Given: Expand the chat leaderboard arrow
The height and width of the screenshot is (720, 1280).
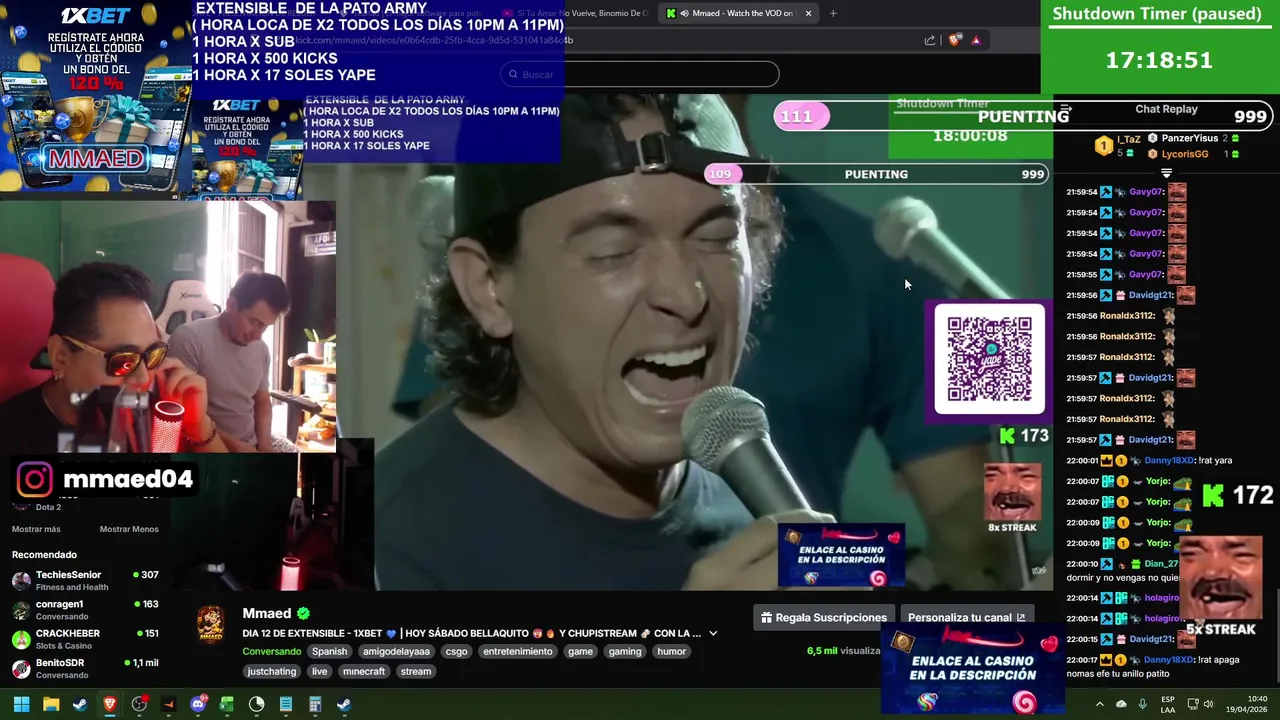Looking at the screenshot, I should tap(1166, 173).
